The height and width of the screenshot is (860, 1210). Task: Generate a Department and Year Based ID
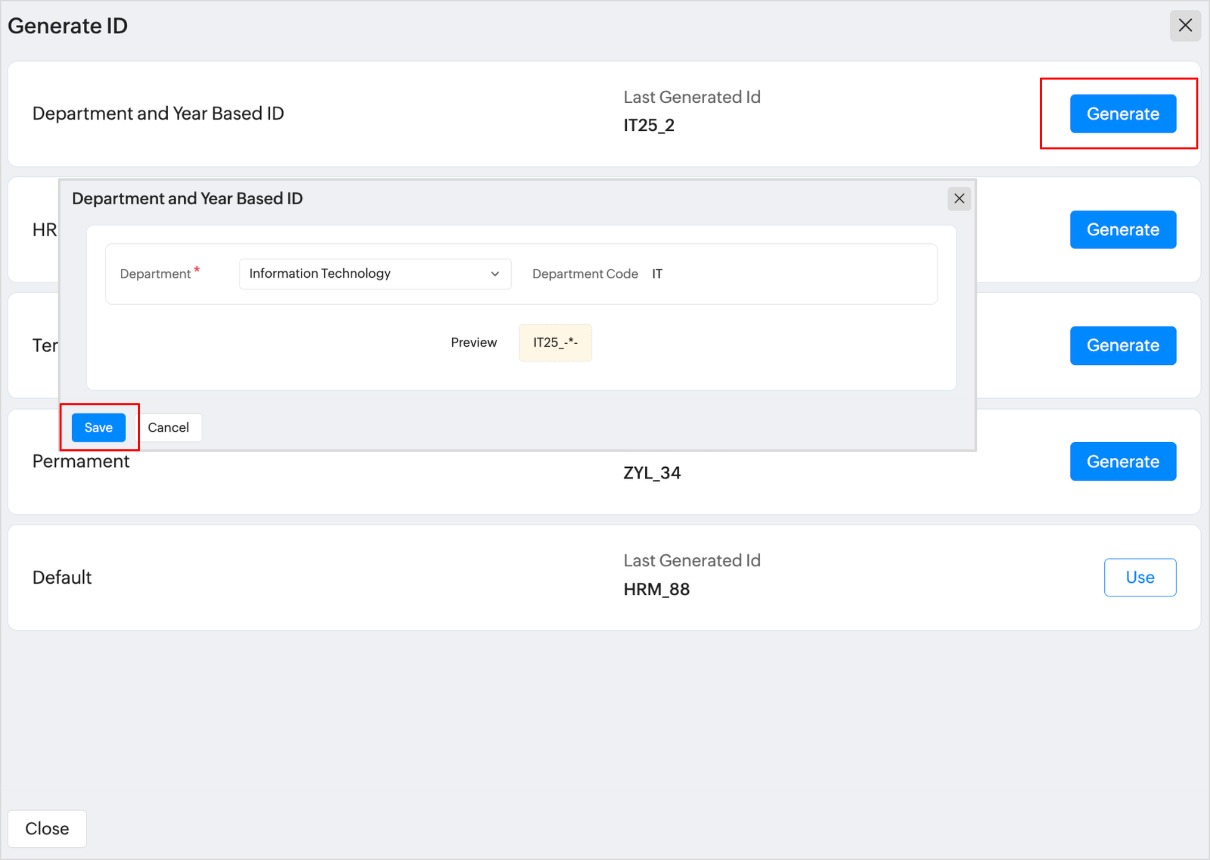(1122, 114)
